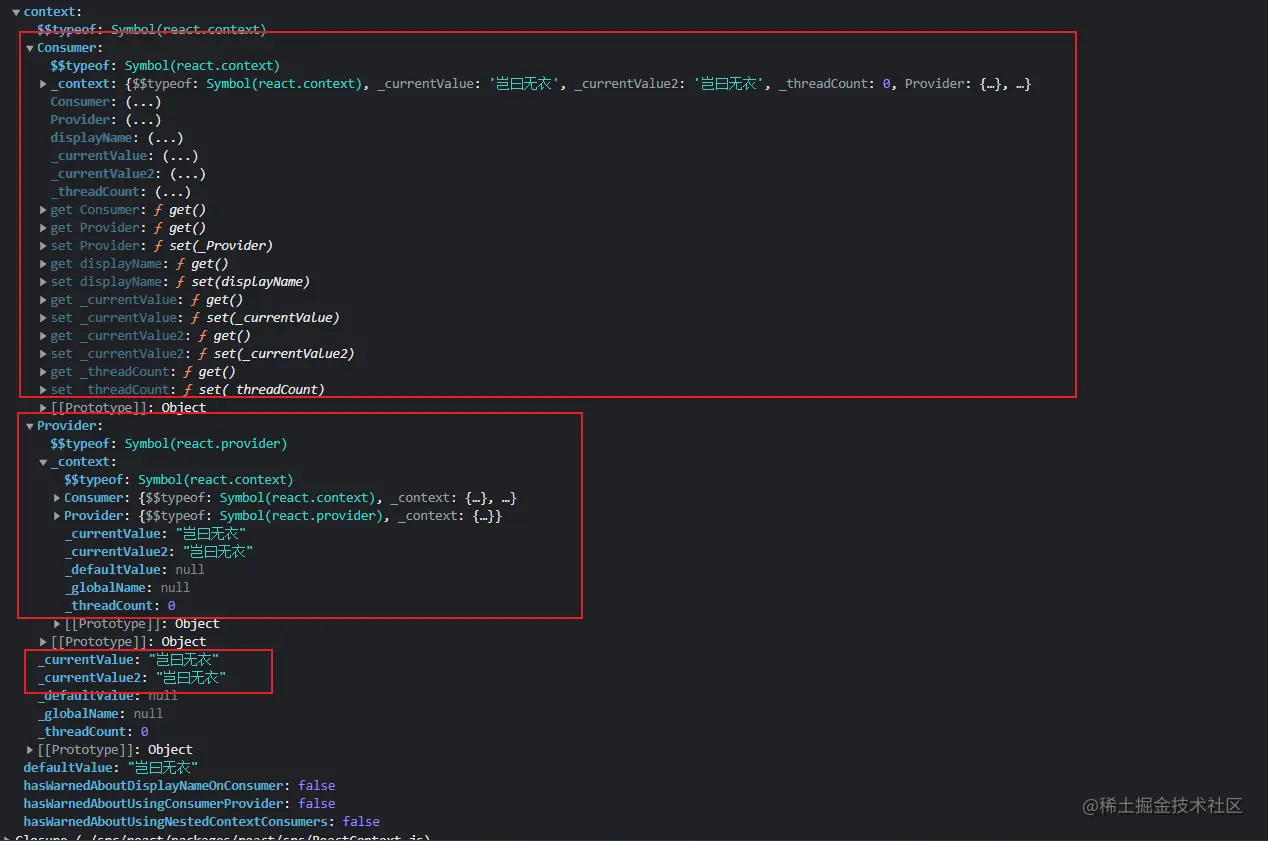Expand [[Prototype]] directly above defaultValue row

(x=30, y=750)
